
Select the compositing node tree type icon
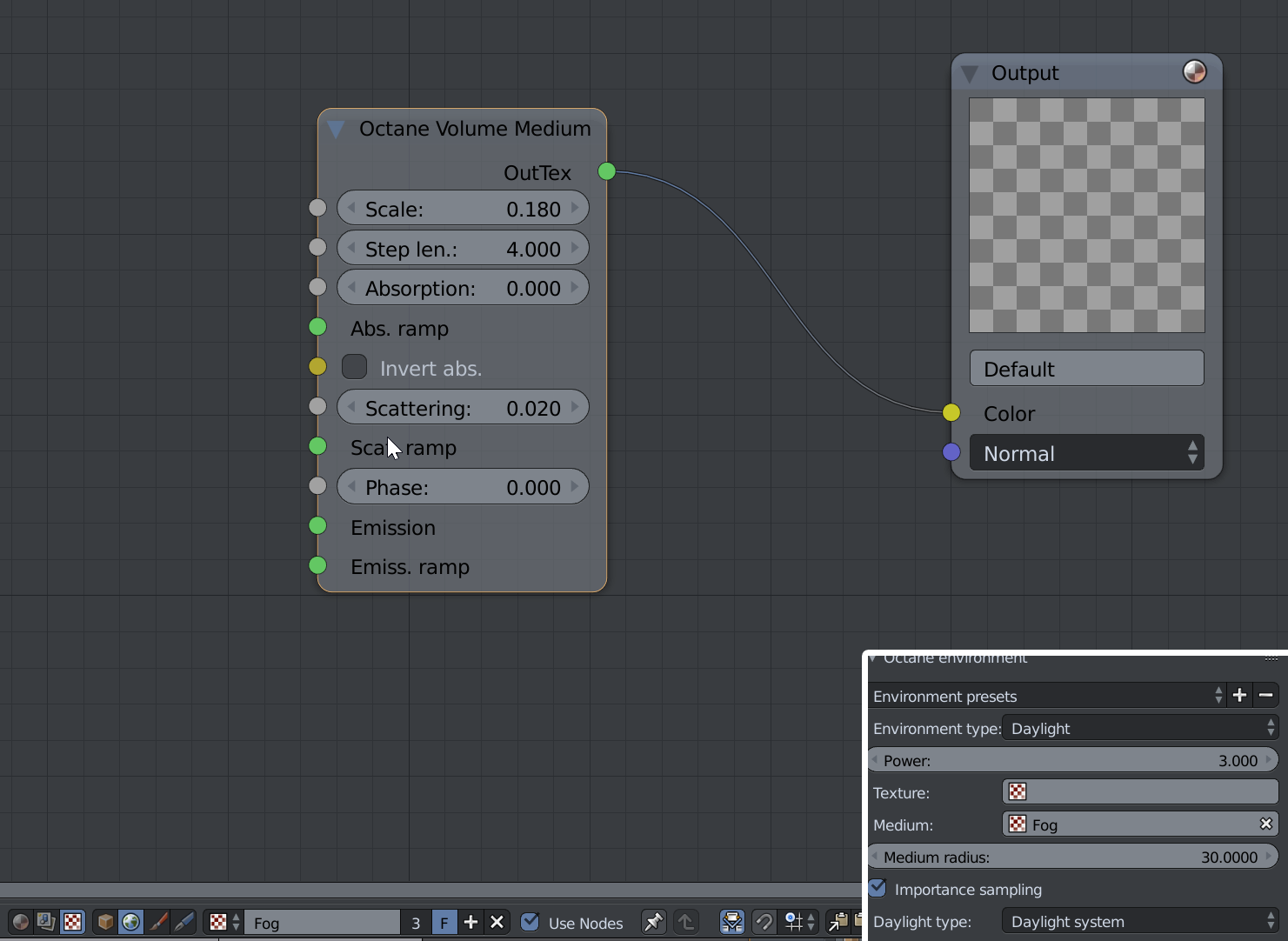tap(46, 922)
